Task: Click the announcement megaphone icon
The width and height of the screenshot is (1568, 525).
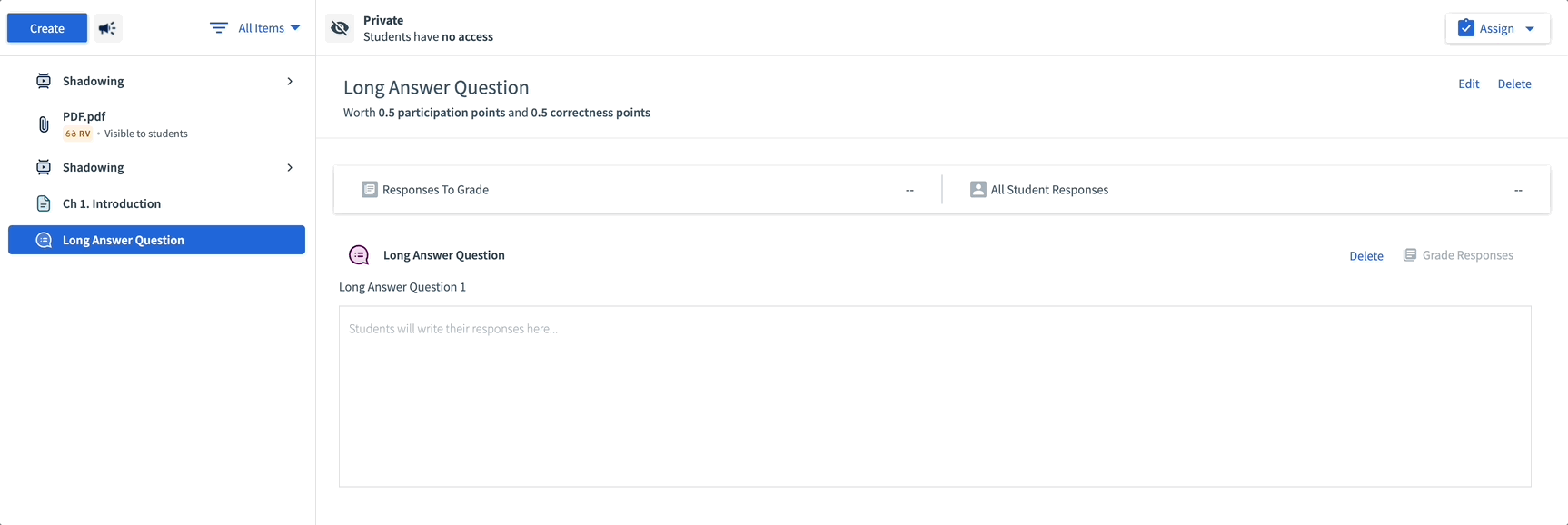Action: [107, 28]
